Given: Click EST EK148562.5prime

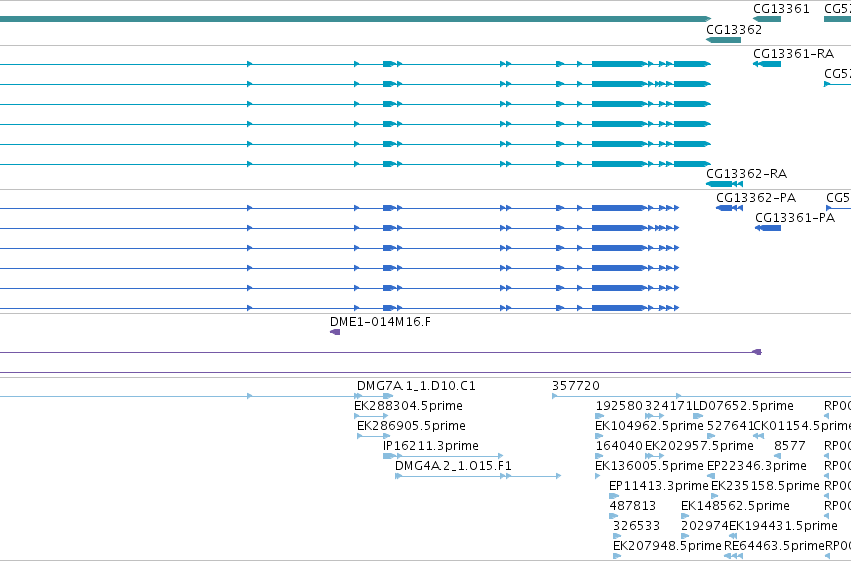Looking at the screenshot, I should pyautogui.click(x=735, y=506).
